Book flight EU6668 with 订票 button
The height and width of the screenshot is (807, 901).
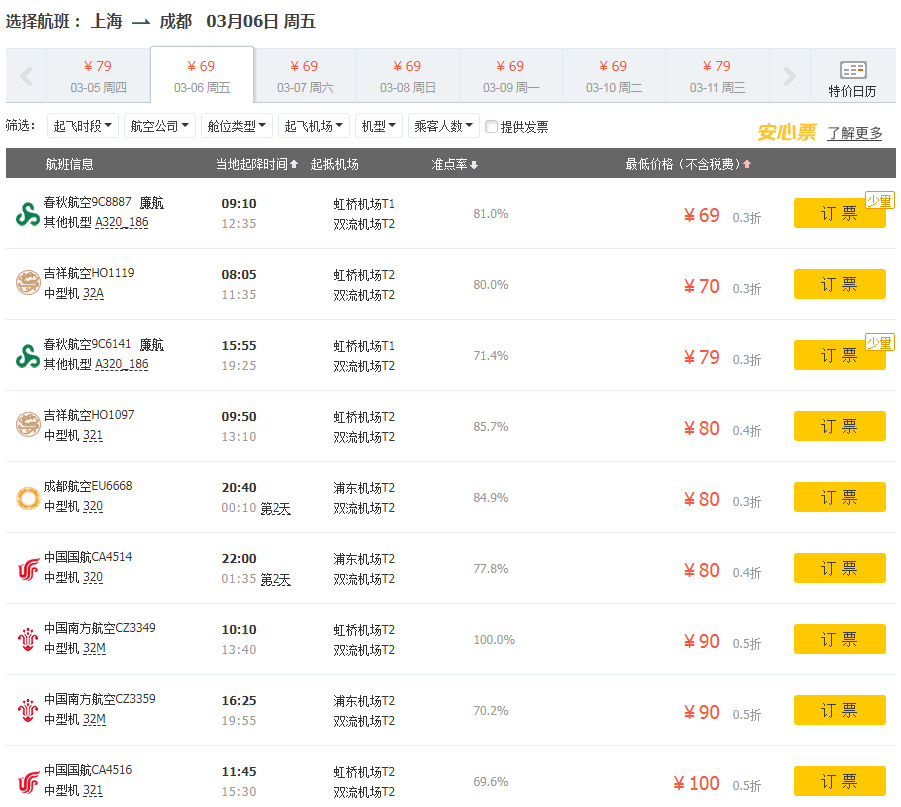840,497
